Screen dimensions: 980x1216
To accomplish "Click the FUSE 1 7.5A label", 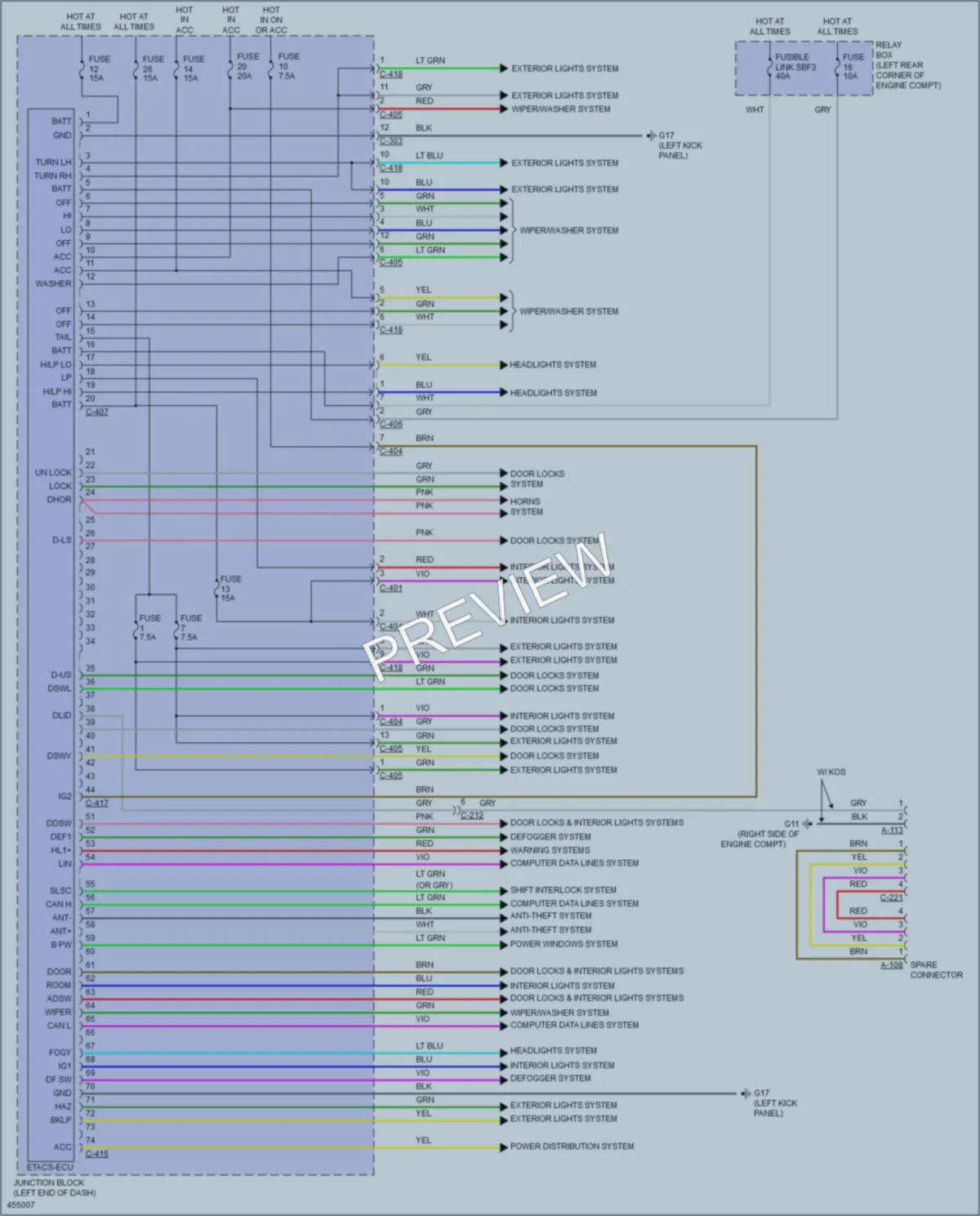I will (150, 628).
